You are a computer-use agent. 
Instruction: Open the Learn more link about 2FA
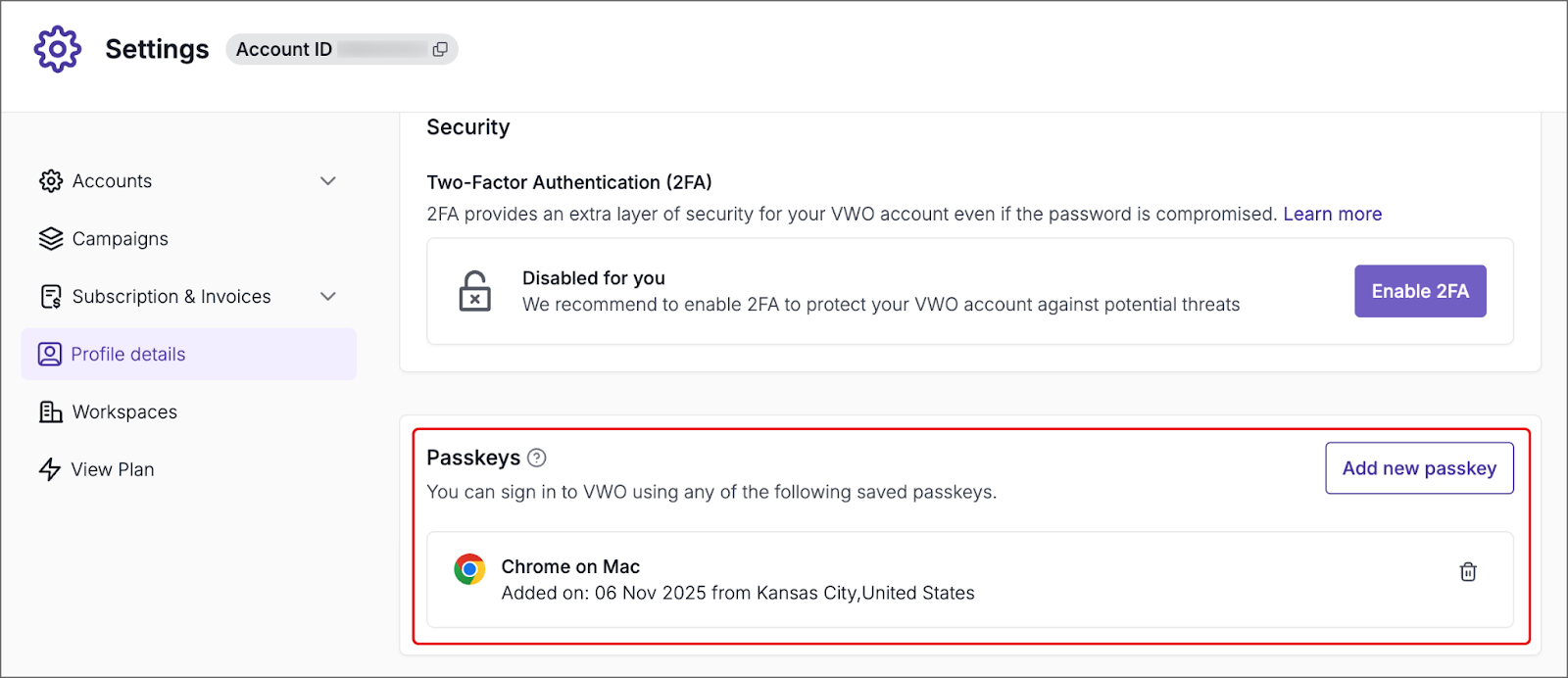click(x=1331, y=214)
